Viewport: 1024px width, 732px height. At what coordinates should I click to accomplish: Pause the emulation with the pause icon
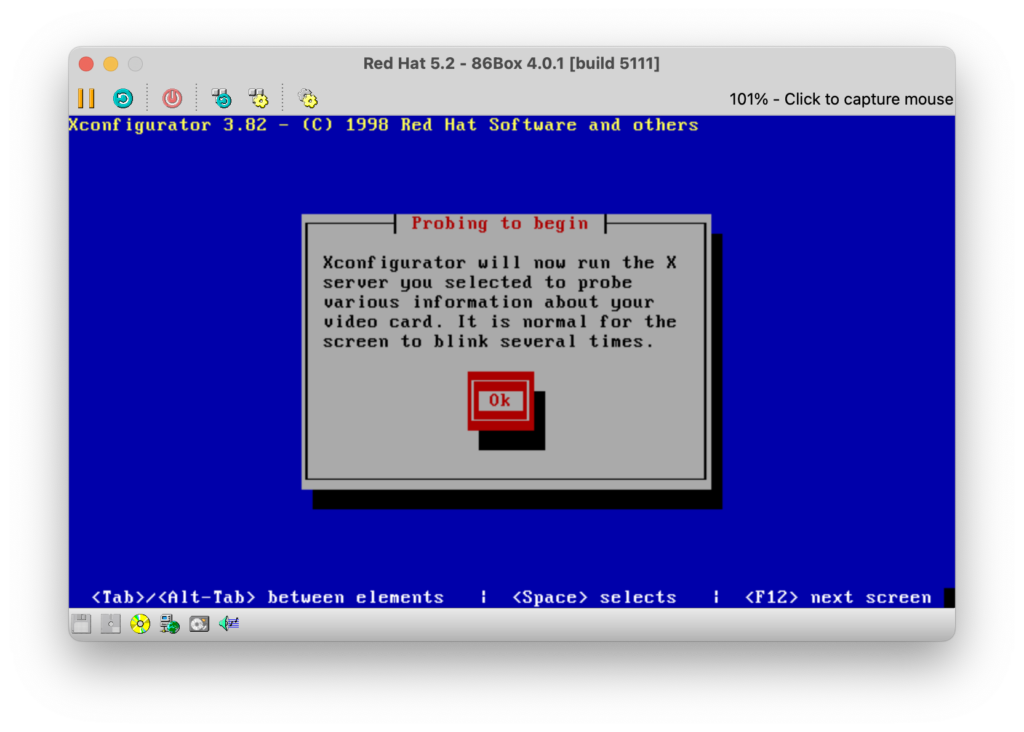[x=86, y=99]
